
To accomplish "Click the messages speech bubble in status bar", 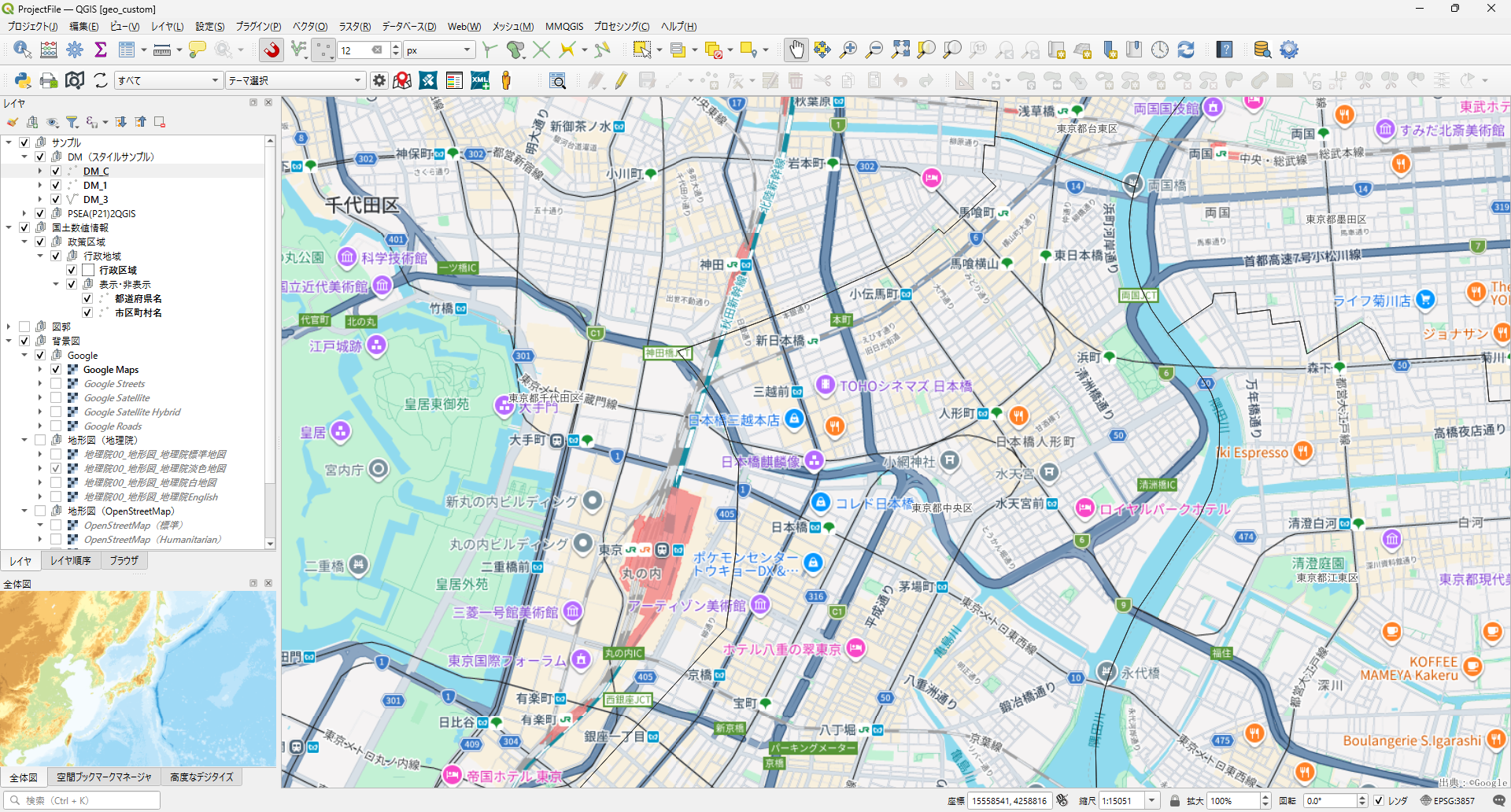I will pos(1498,800).
